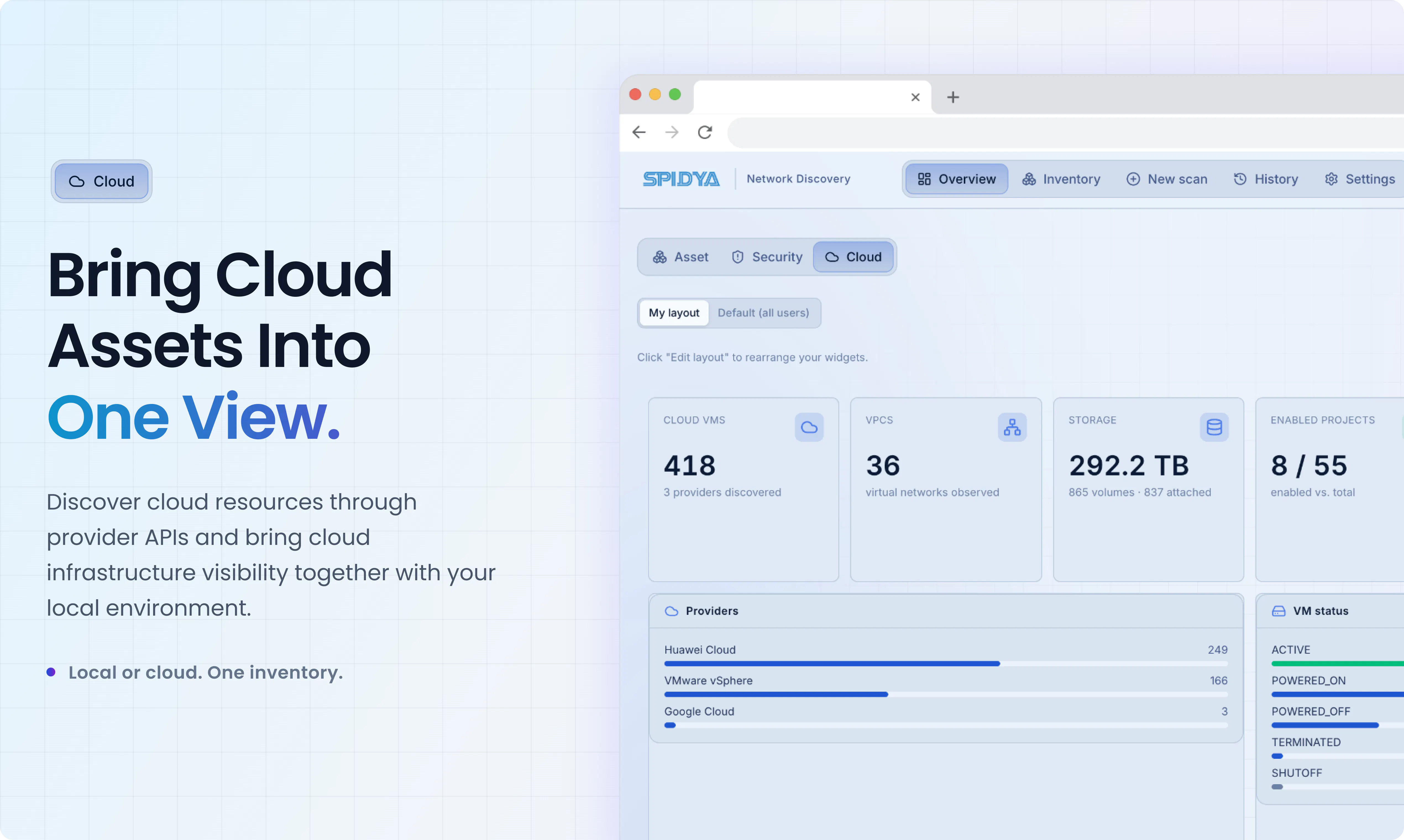Viewport: 1404px width, 840px height.
Task: Click the VMware vSphere count 166
Action: pyautogui.click(x=1218, y=681)
